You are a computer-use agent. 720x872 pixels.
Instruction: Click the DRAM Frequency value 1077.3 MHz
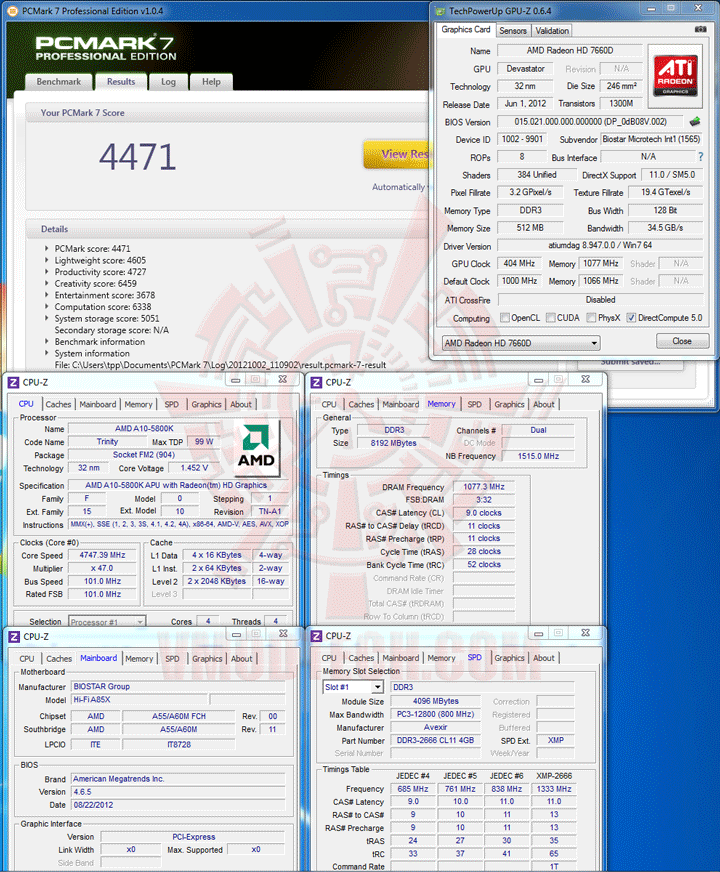pos(484,487)
